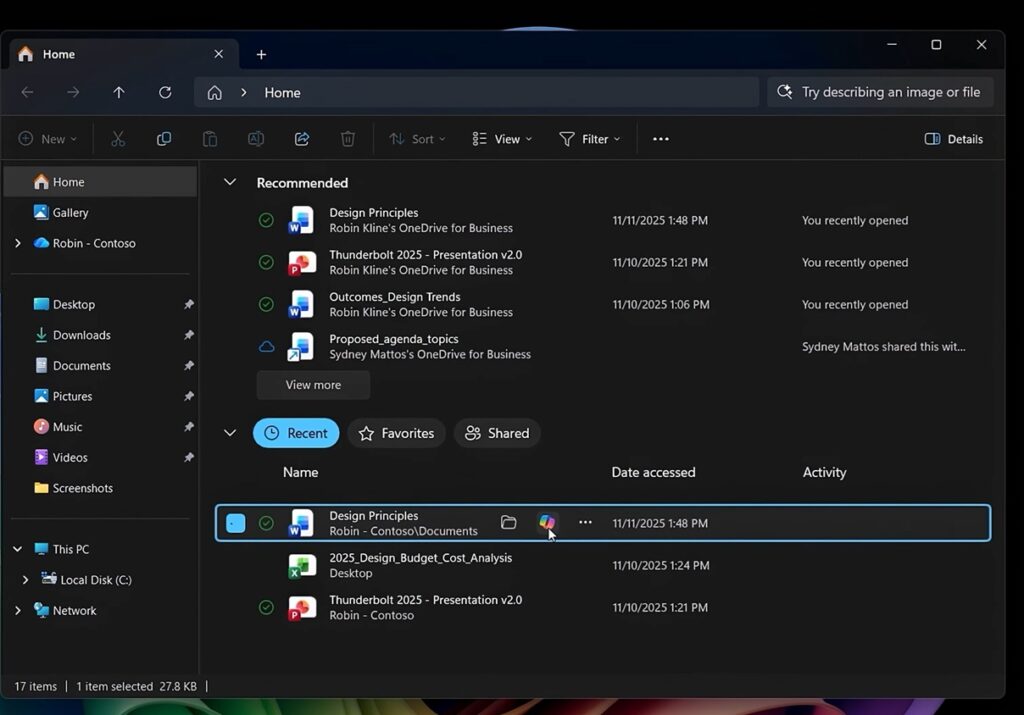
Task: Unpin Downloads from the sidebar
Action: (x=188, y=335)
